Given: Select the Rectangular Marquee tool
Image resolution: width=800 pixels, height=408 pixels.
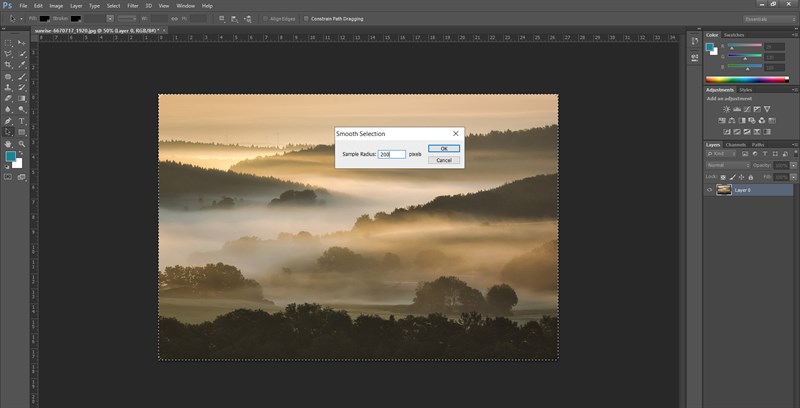Looking at the screenshot, I should pyautogui.click(x=9, y=43).
